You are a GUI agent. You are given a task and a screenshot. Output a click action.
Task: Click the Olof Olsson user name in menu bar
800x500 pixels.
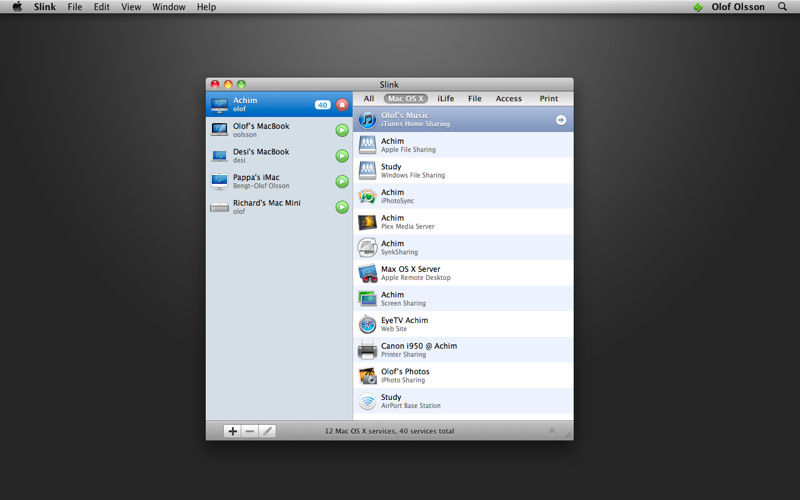tap(738, 7)
